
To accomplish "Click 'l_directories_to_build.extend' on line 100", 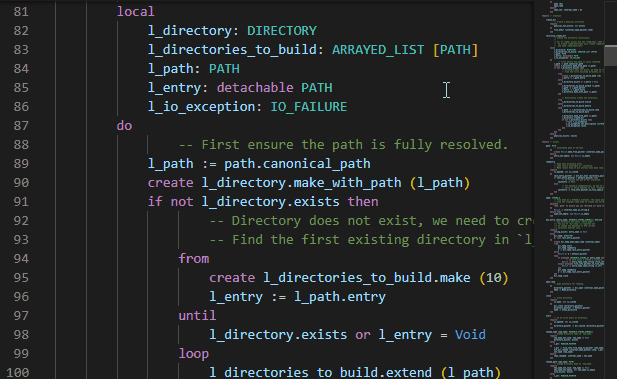I will (321, 372).
